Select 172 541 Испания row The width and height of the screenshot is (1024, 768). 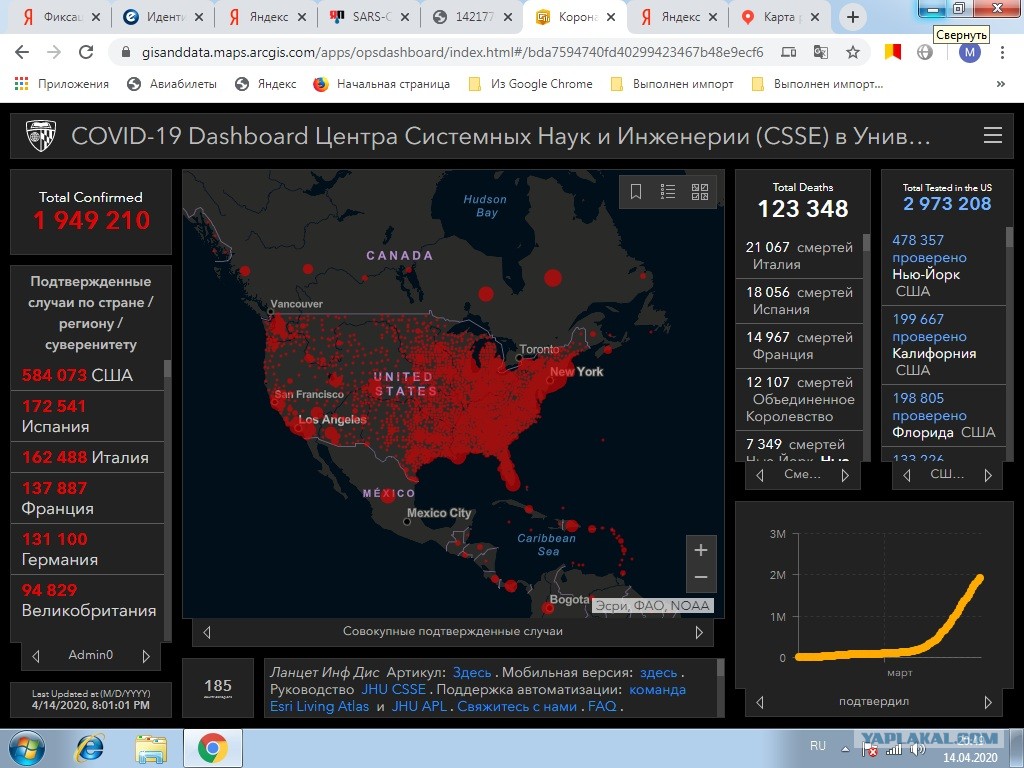(87, 416)
